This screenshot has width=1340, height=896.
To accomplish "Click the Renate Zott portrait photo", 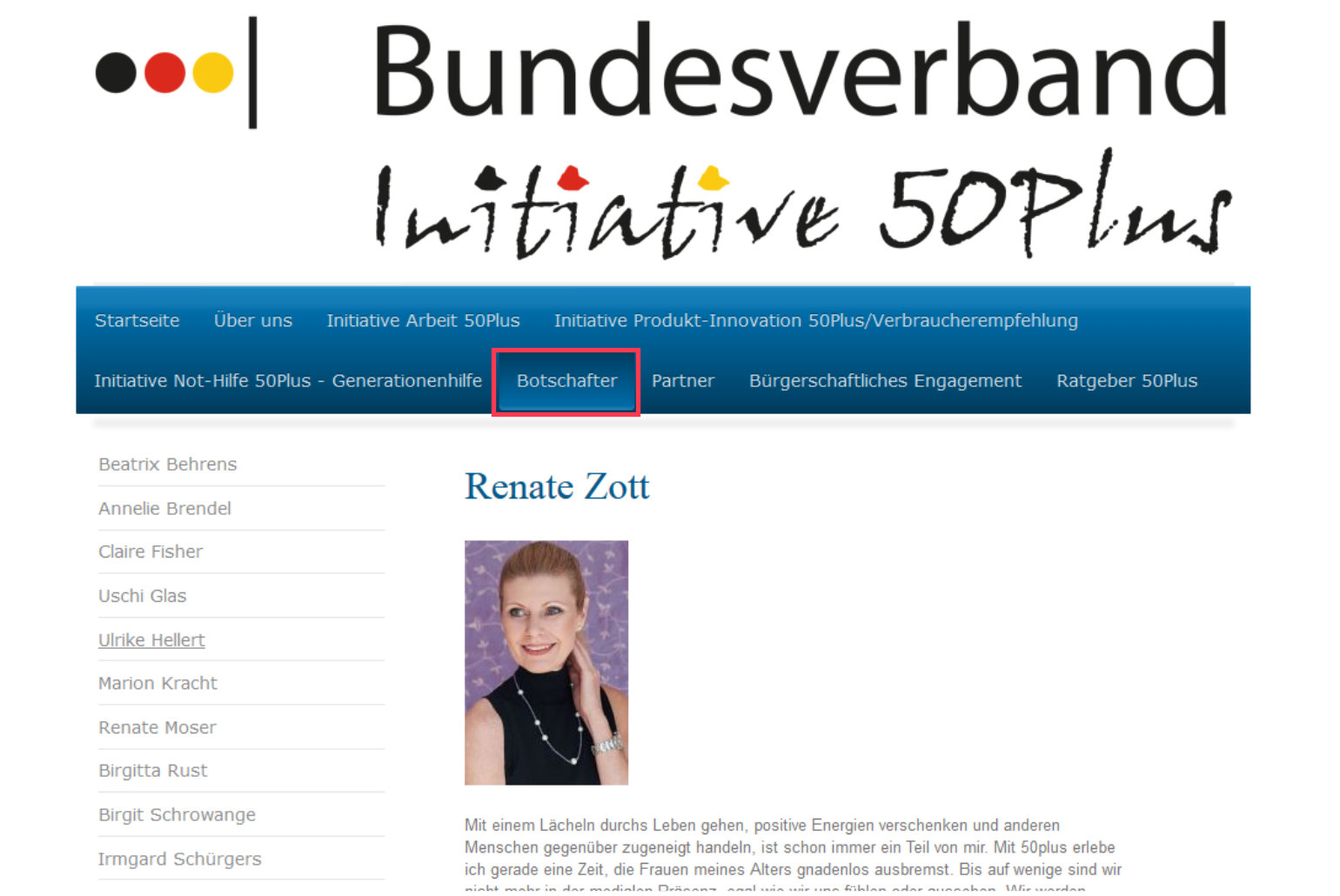I will (x=546, y=663).
